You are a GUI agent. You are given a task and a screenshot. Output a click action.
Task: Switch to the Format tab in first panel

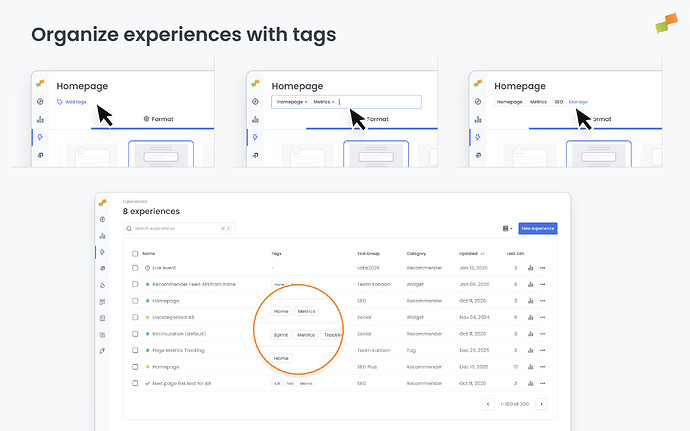(x=159, y=119)
